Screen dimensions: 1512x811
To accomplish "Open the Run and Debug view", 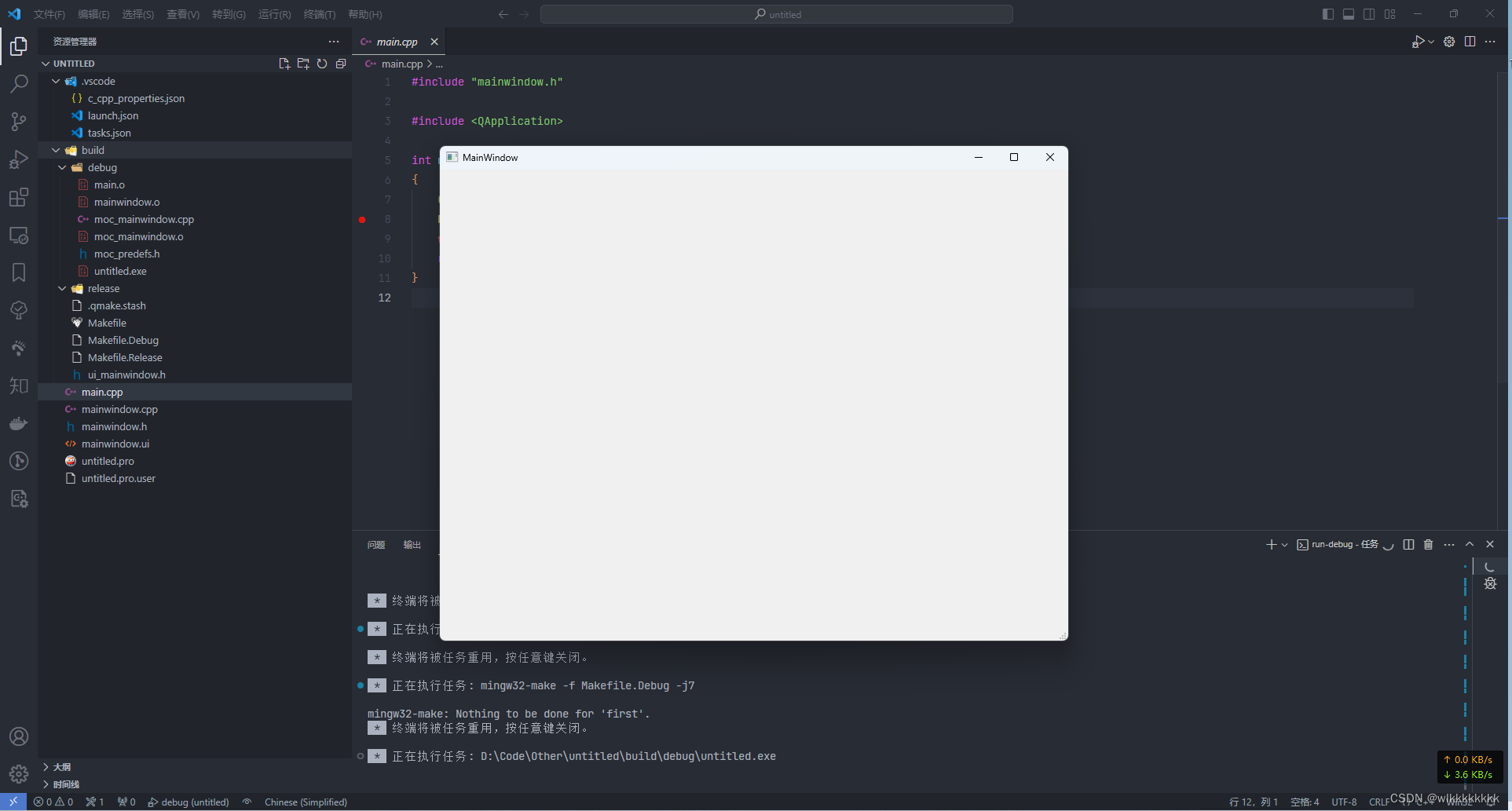I will click(19, 159).
